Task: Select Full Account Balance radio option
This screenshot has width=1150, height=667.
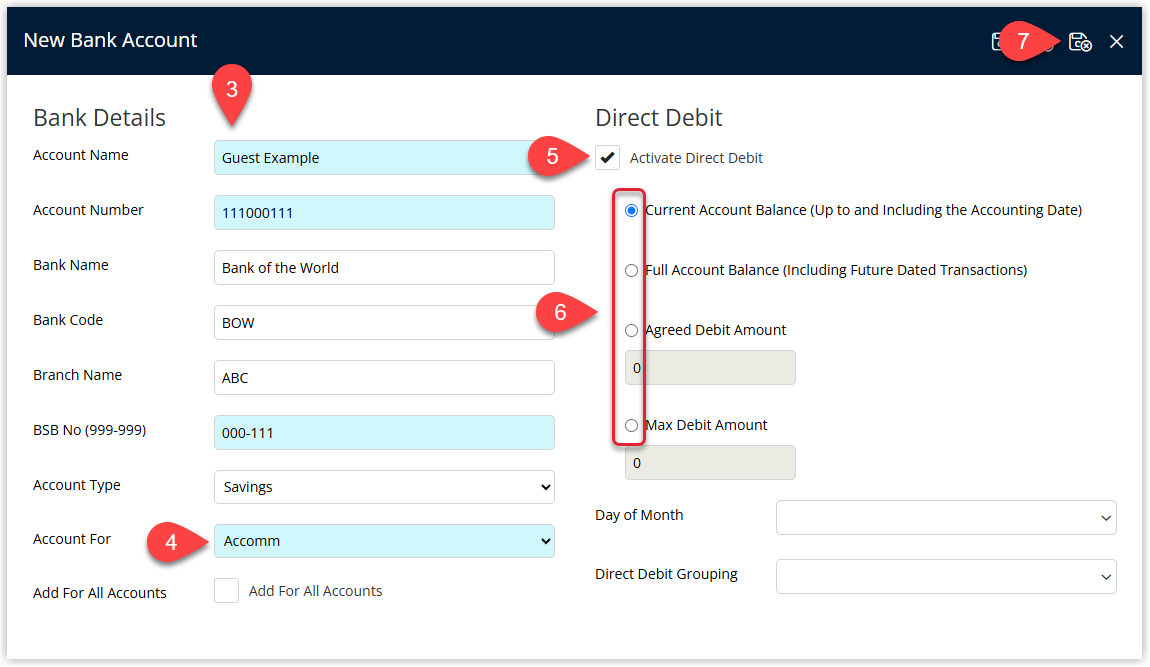Action: pos(631,271)
